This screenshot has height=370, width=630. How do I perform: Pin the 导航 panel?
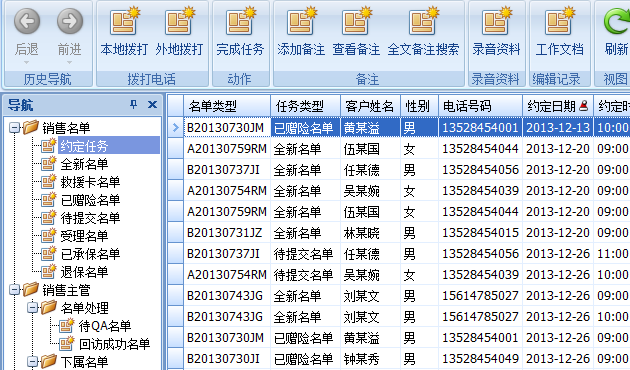point(134,105)
